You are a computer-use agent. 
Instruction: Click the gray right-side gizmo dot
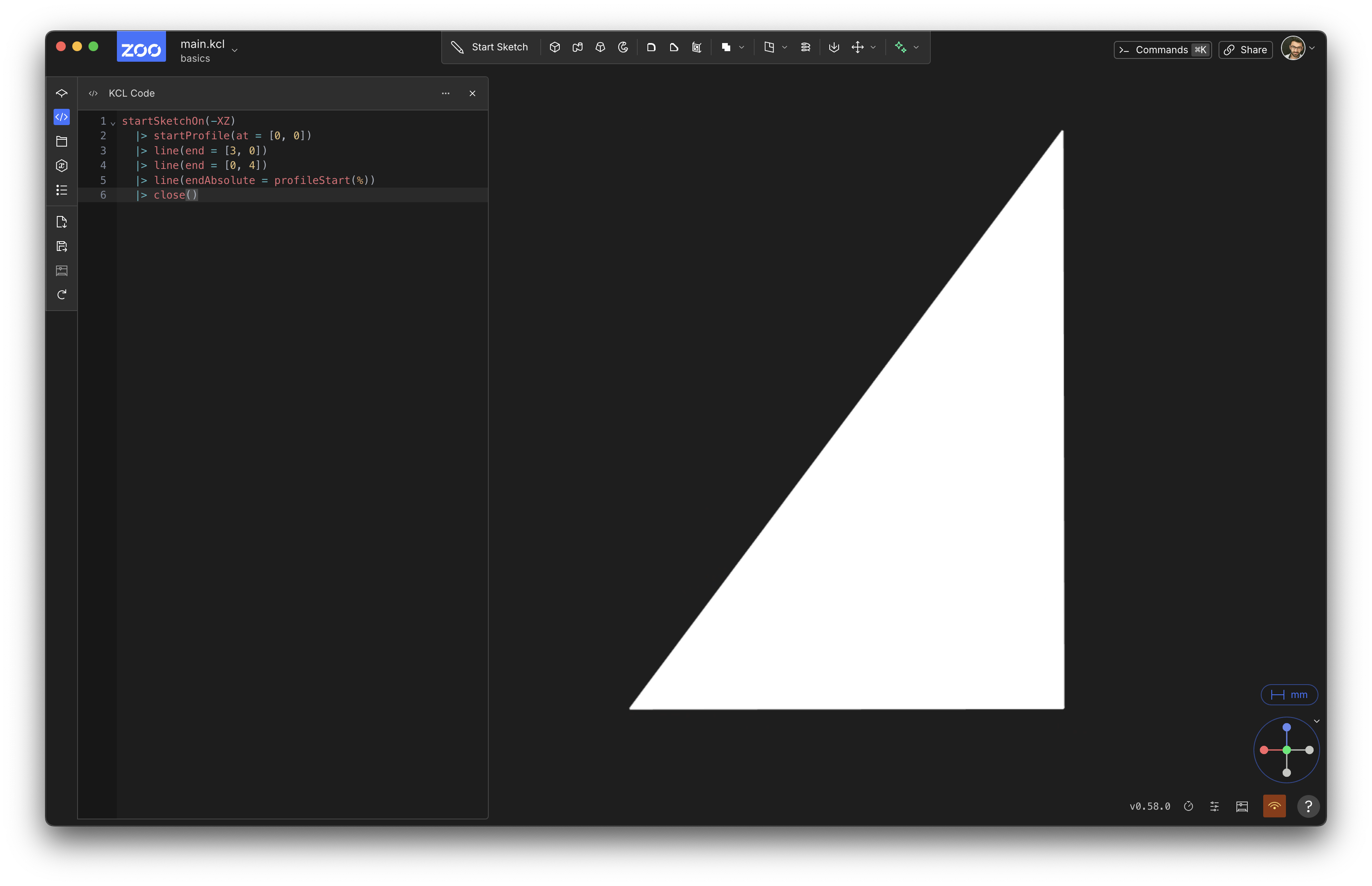[1309, 750]
